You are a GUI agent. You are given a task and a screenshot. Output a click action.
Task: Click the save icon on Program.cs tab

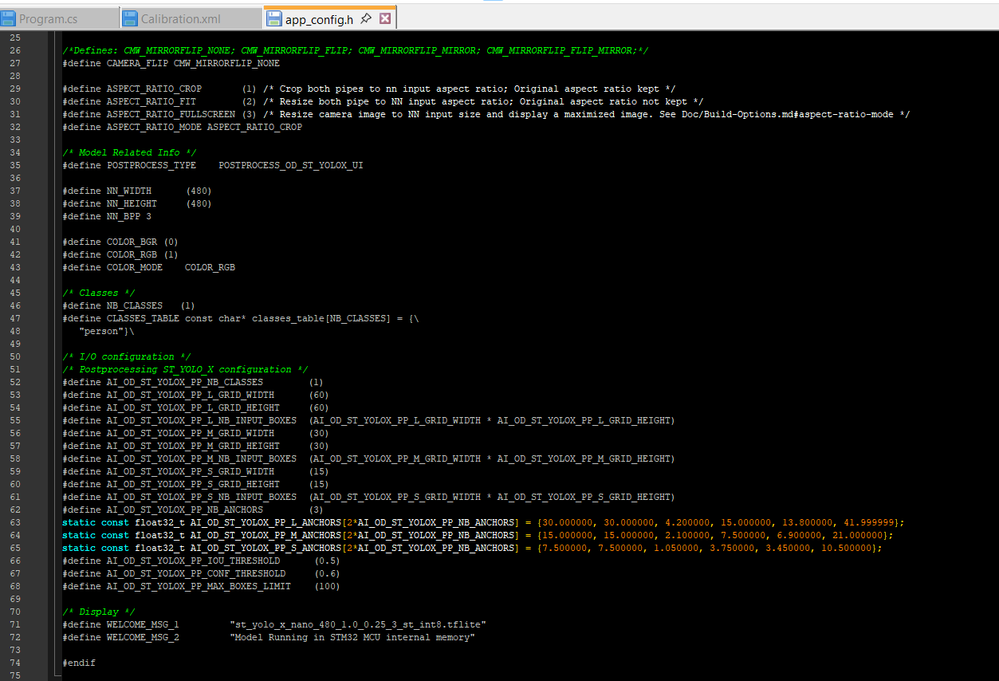click(8, 18)
